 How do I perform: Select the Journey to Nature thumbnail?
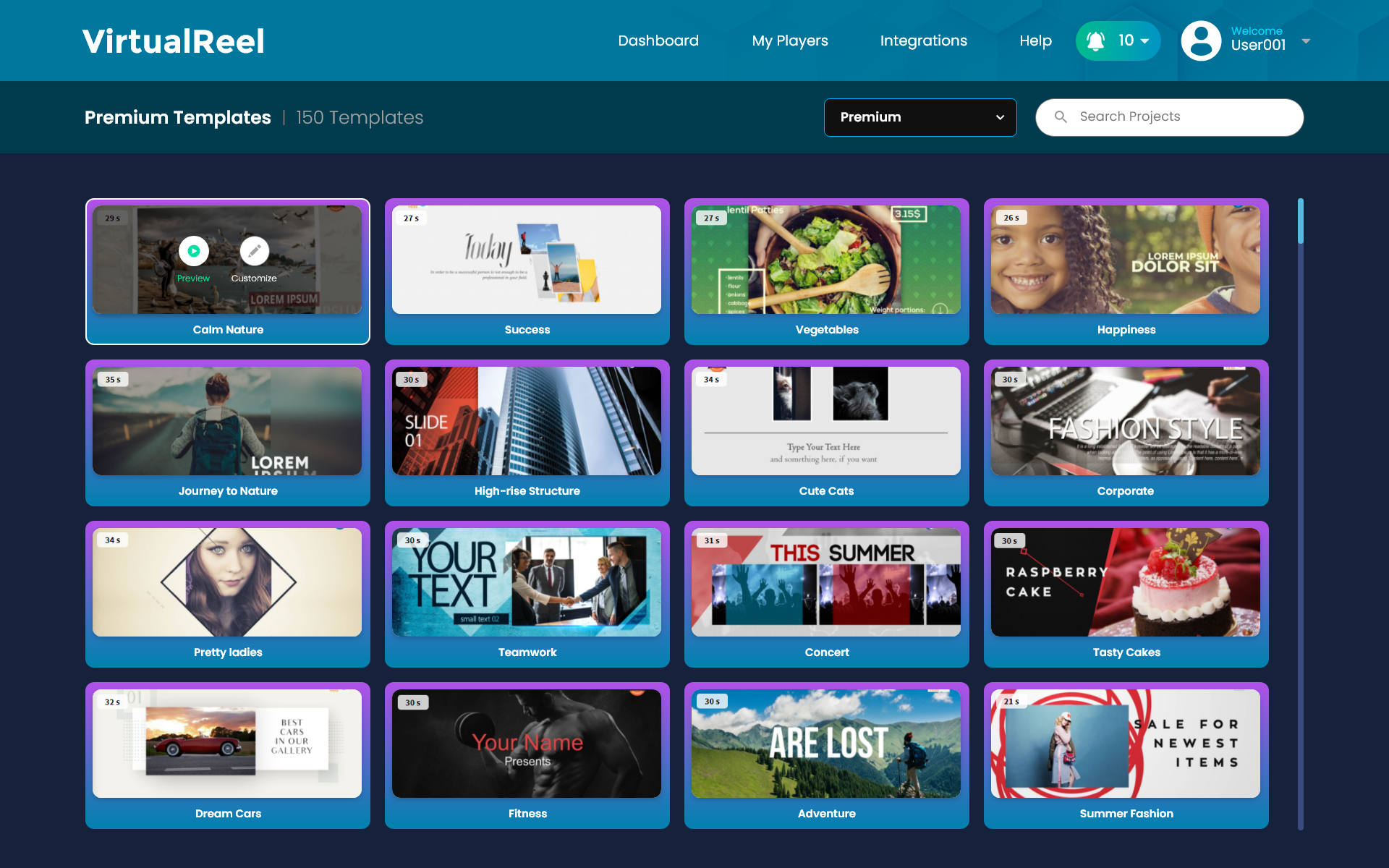pyautogui.click(x=227, y=421)
